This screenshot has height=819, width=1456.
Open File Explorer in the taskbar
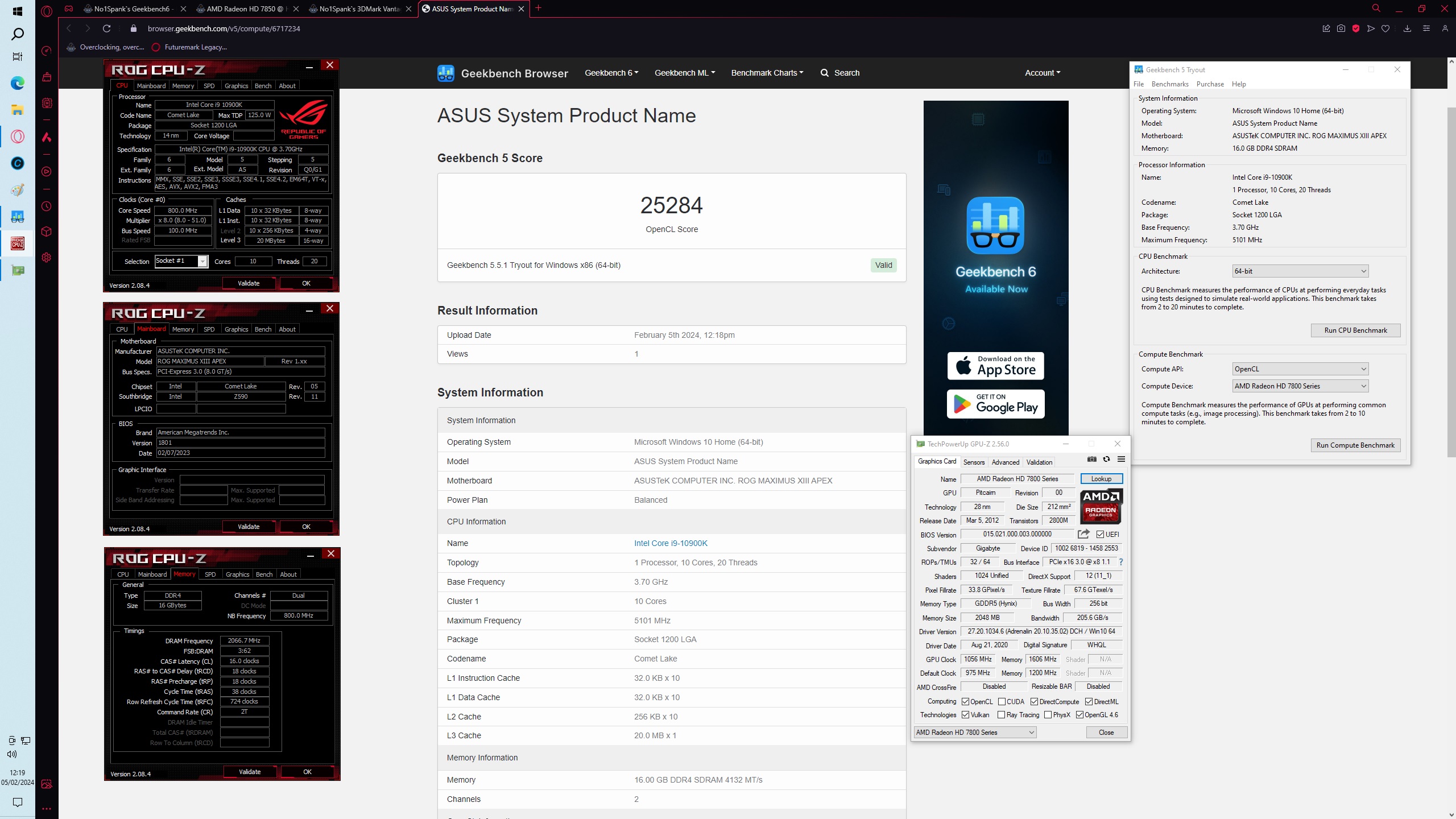coord(18,110)
